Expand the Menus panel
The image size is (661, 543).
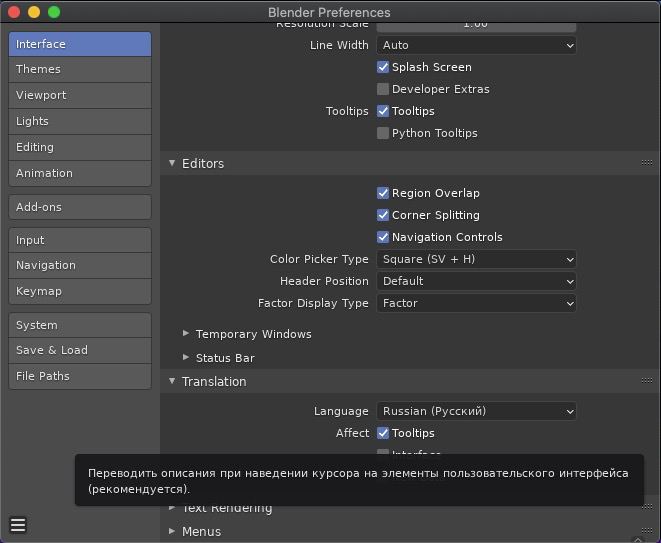[x=172, y=531]
